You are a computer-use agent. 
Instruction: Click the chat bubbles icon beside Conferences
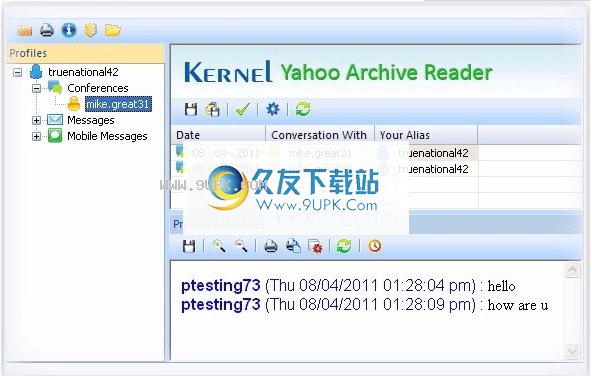click(55, 88)
